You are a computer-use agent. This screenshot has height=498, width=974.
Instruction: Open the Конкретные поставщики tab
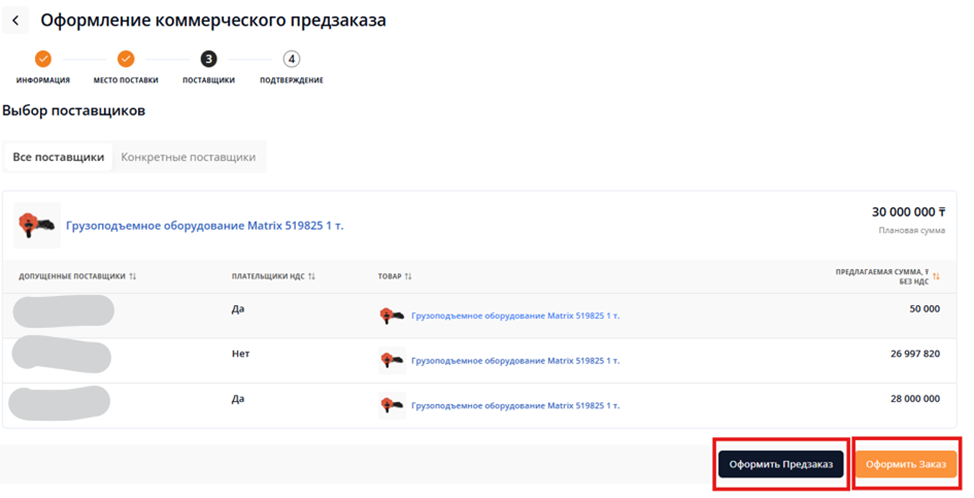[188, 157]
